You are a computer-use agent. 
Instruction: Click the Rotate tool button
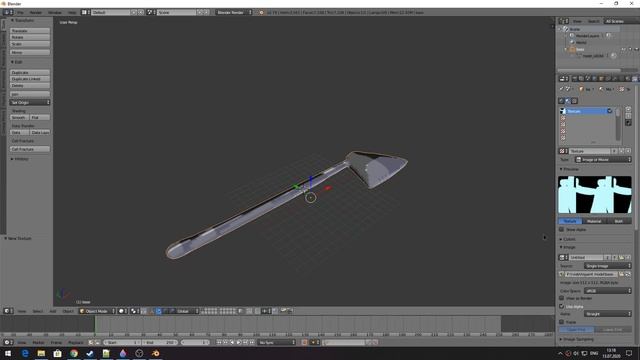tap(30, 38)
